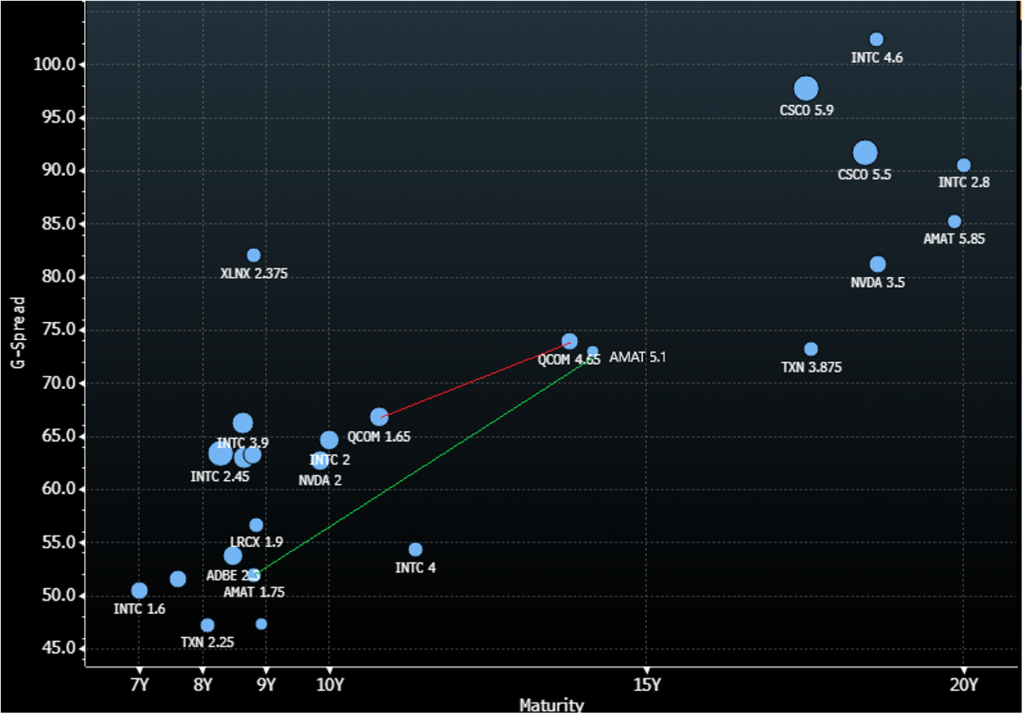Select the large CSCO 5.9 bubble

pyautogui.click(x=806, y=88)
